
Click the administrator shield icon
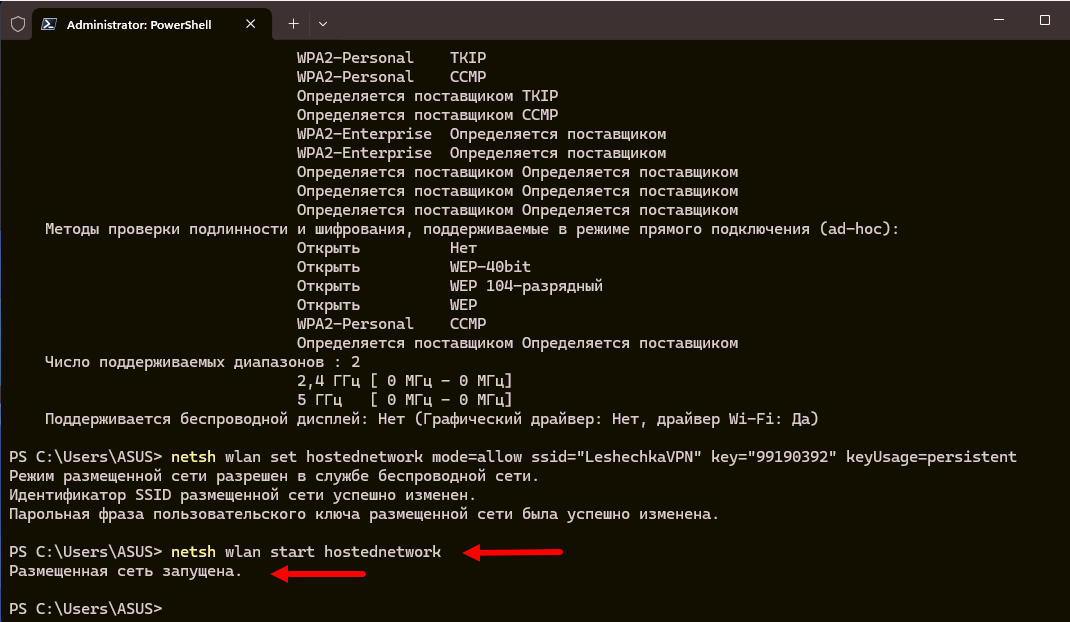point(17,23)
